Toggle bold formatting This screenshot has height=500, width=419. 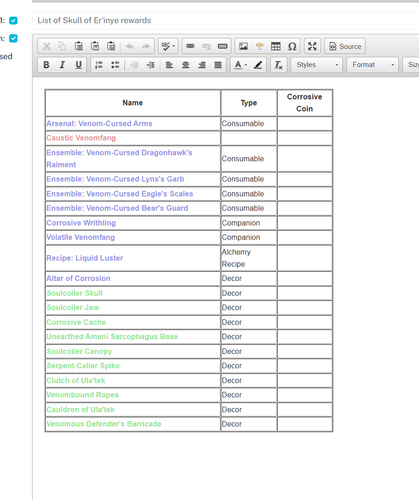coord(46,65)
